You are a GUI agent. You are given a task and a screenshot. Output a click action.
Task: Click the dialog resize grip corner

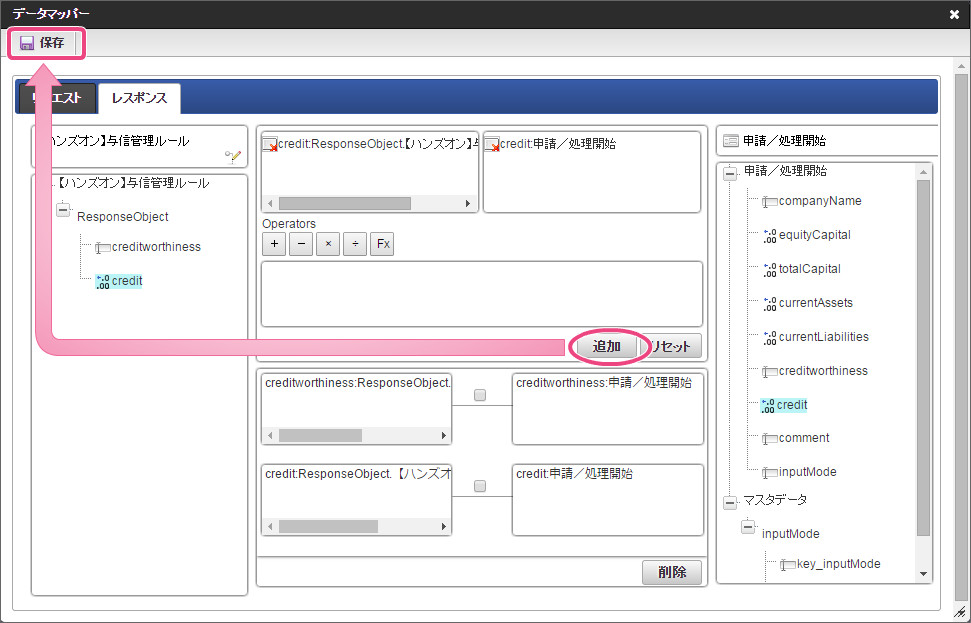[x=960, y=612]
